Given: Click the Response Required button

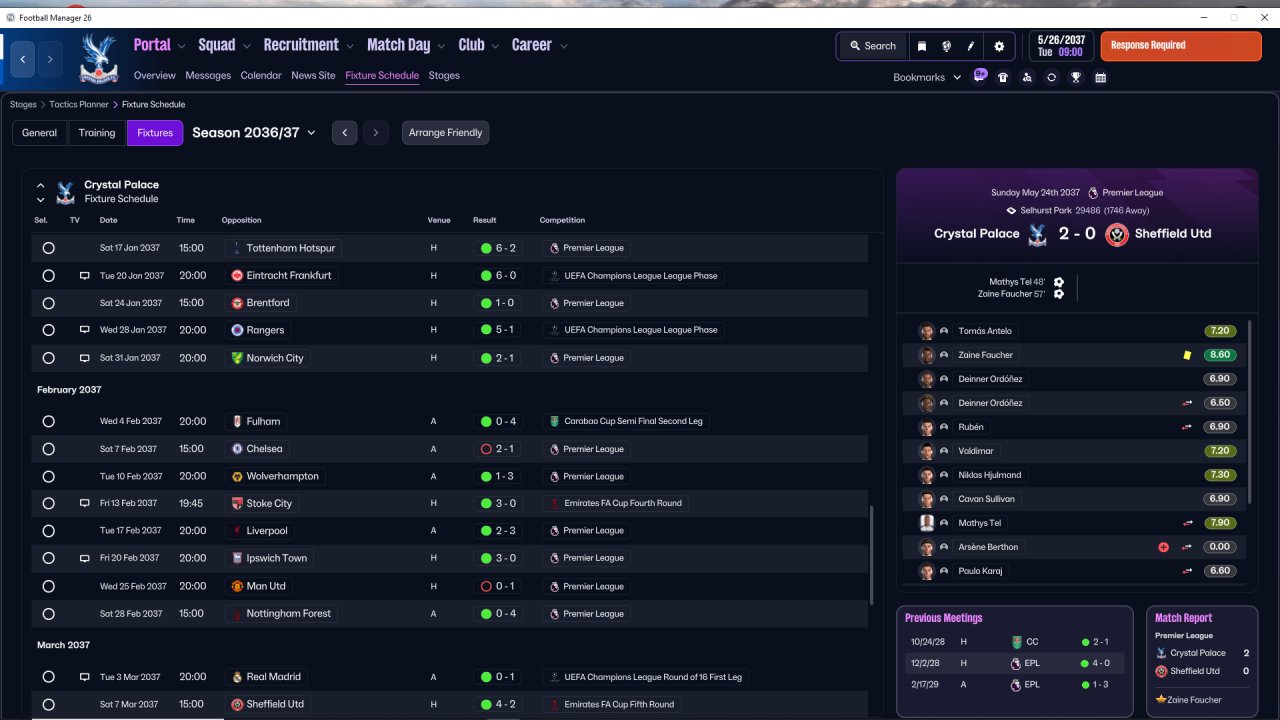Looking at the screenshot, I should (x=1181, y=46).
